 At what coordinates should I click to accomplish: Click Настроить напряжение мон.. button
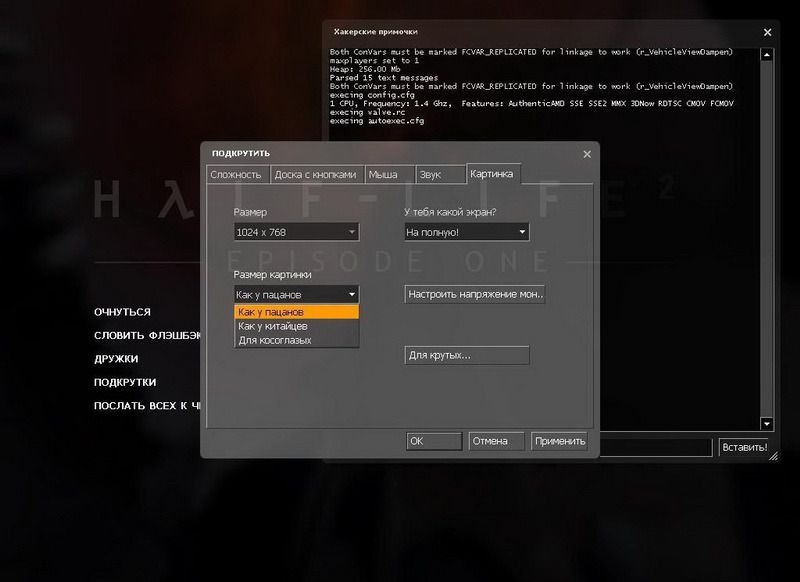click(x=474, y=294)
